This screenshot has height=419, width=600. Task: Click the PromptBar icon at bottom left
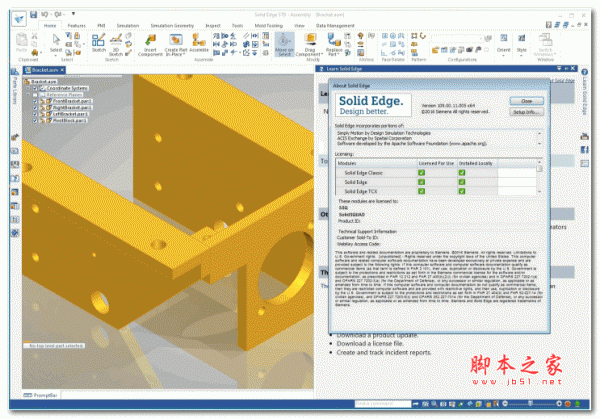tap(27, 395)
